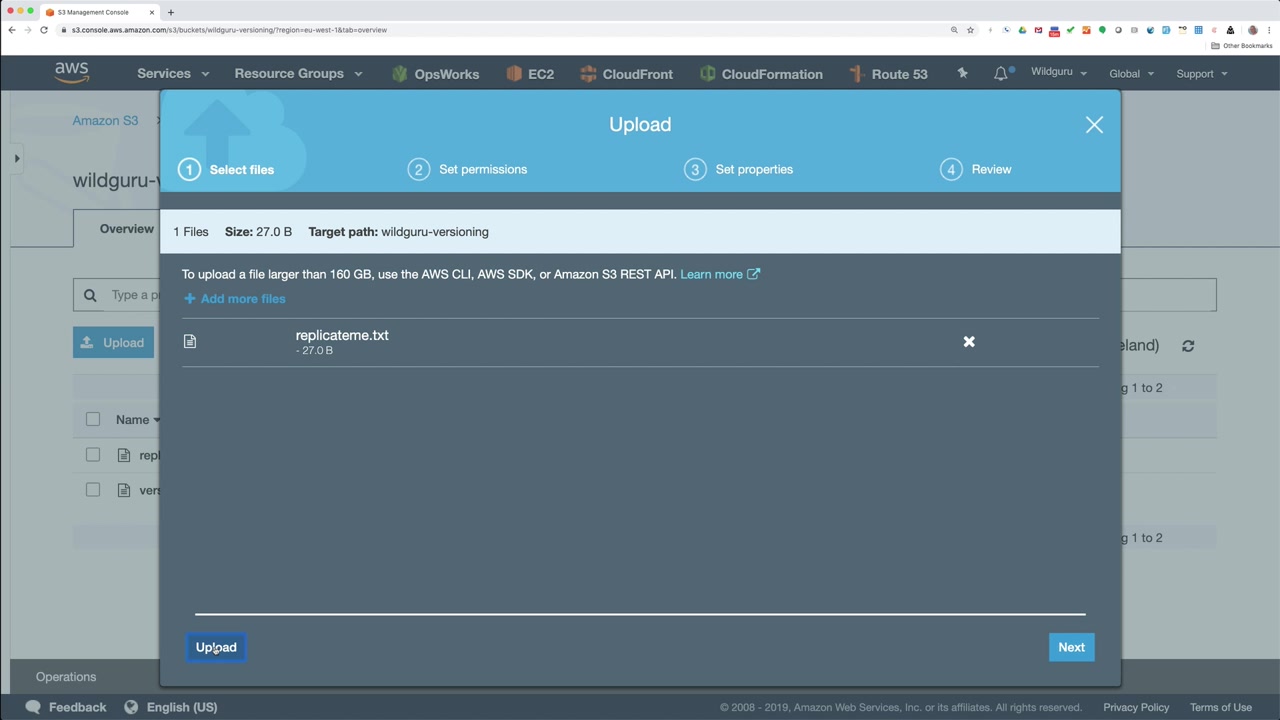Select the S3 Management Console browser tab
1280x720 pixels.
click(100, 12)
